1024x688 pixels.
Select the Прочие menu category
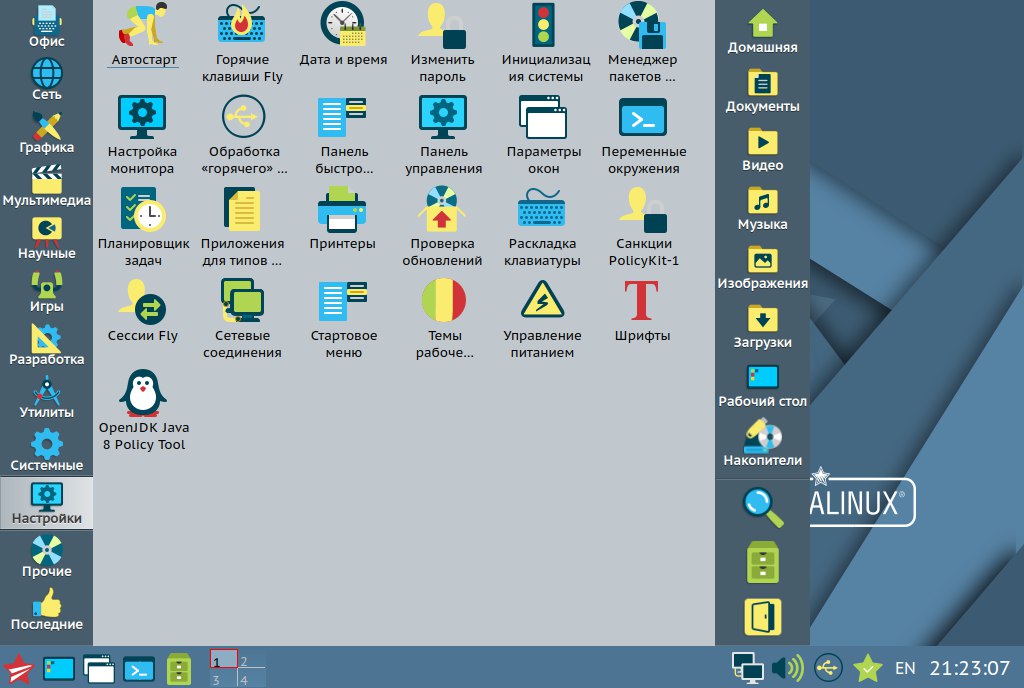(x=46, y=555)
